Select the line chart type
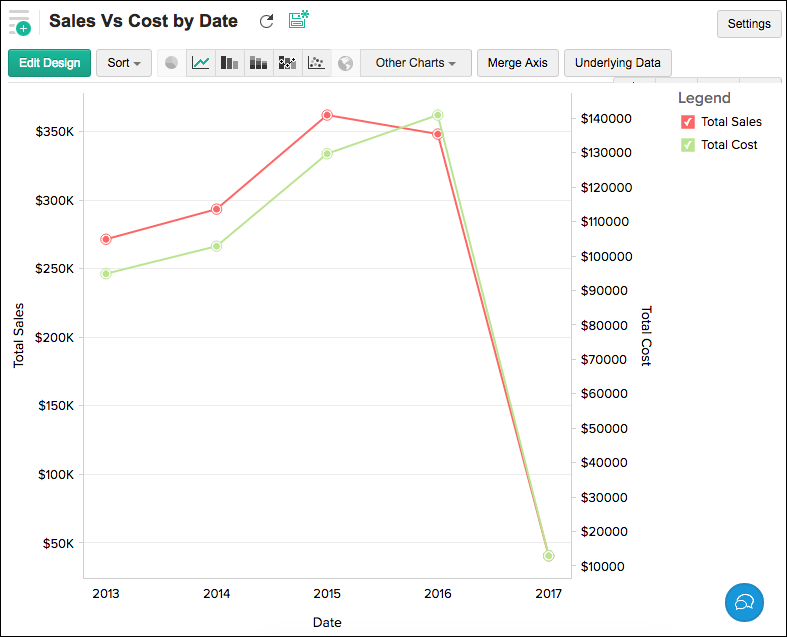 tap(201, 63)
